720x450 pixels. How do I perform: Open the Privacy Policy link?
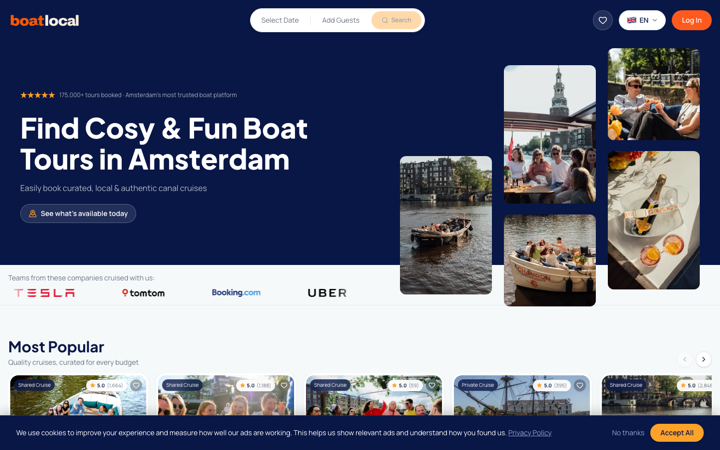tap(529, 433)
